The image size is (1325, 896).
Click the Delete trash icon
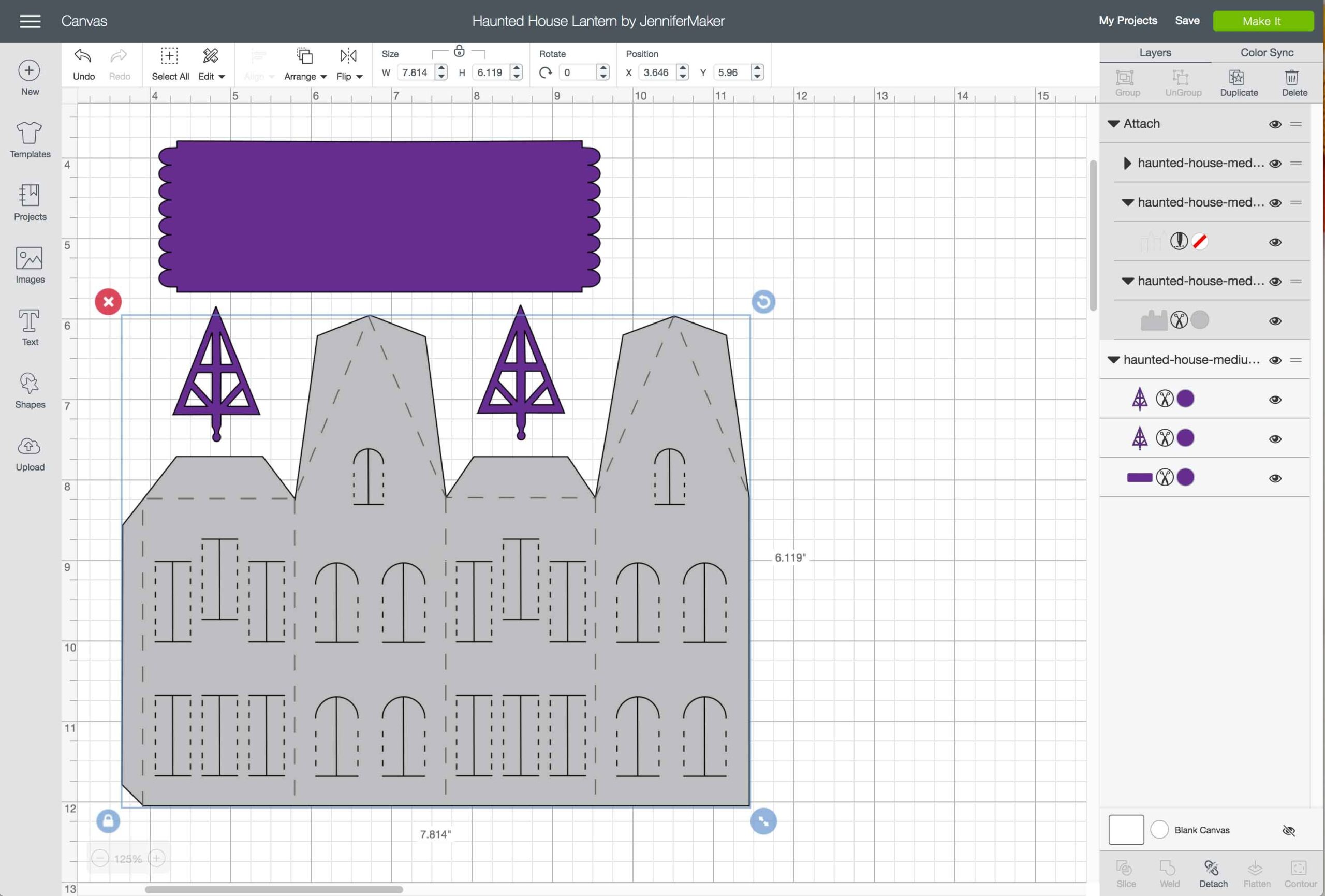pyautogui.click(x=1293, y=78)
